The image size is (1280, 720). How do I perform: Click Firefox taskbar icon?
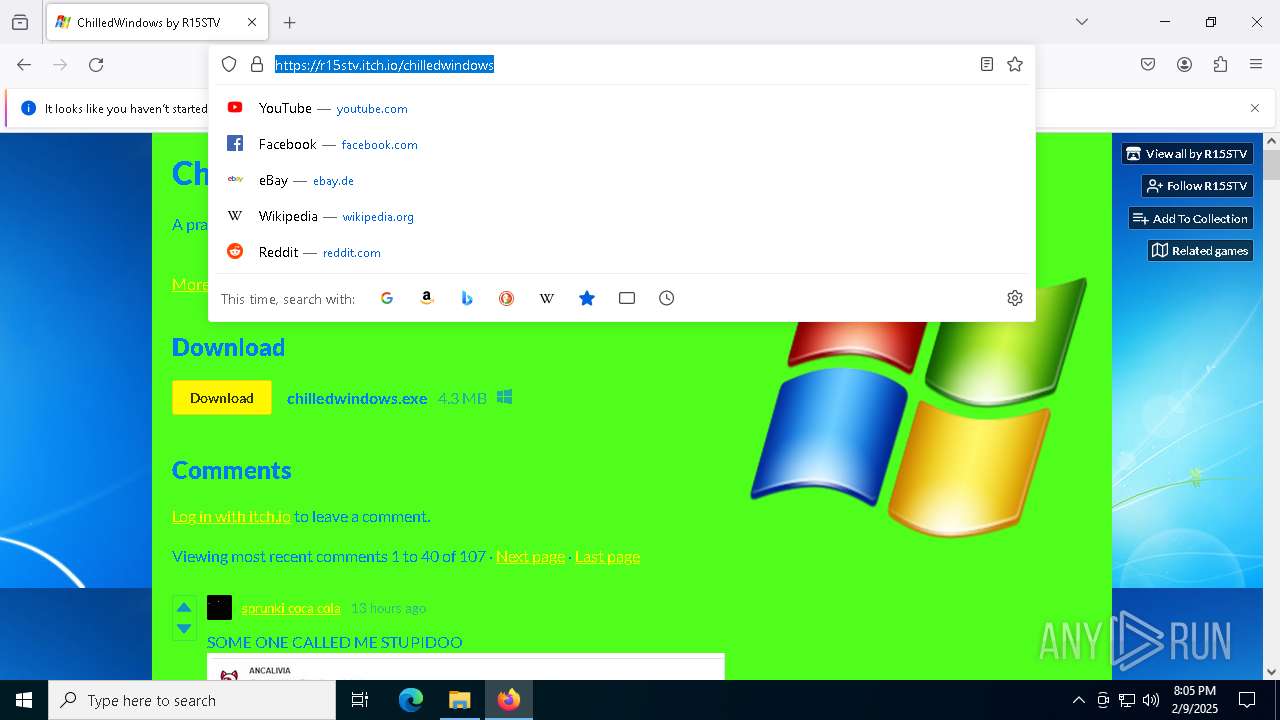tap(509, 700)
